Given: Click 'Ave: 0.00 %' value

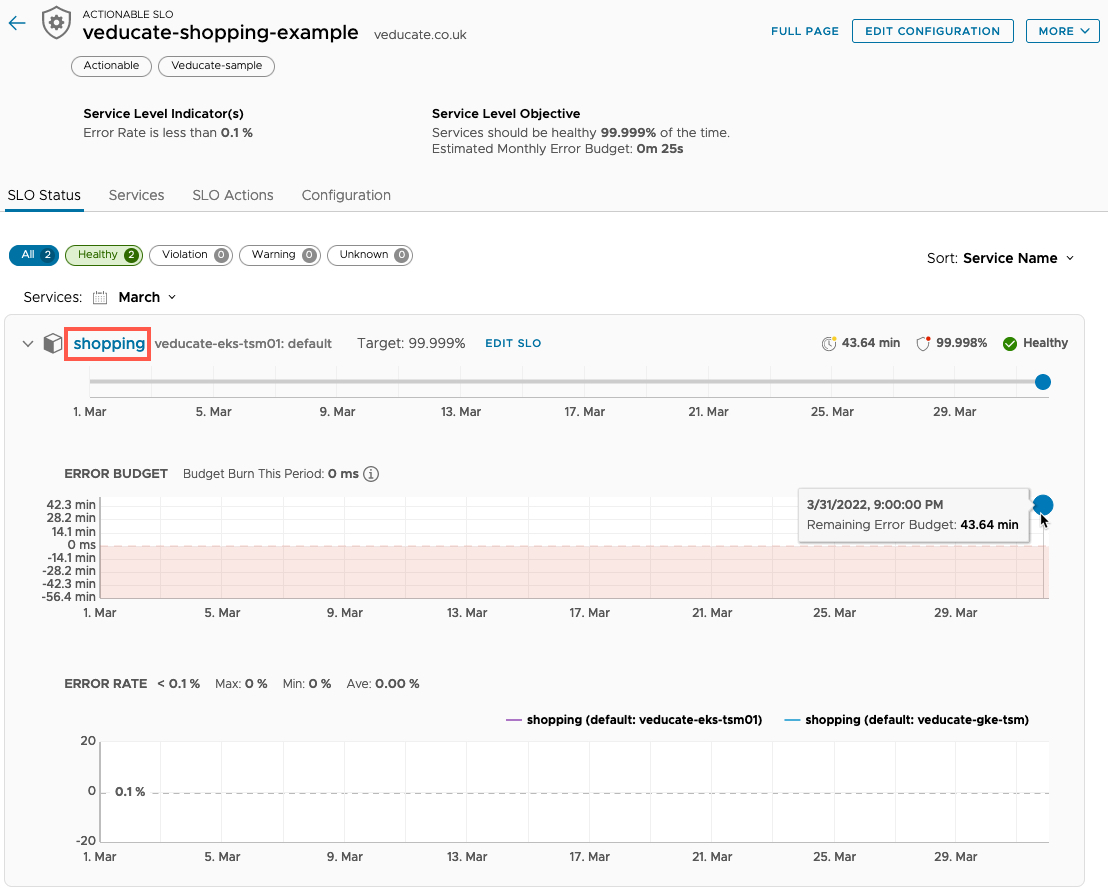Looking at the screenshot, I should coord(383,684).
